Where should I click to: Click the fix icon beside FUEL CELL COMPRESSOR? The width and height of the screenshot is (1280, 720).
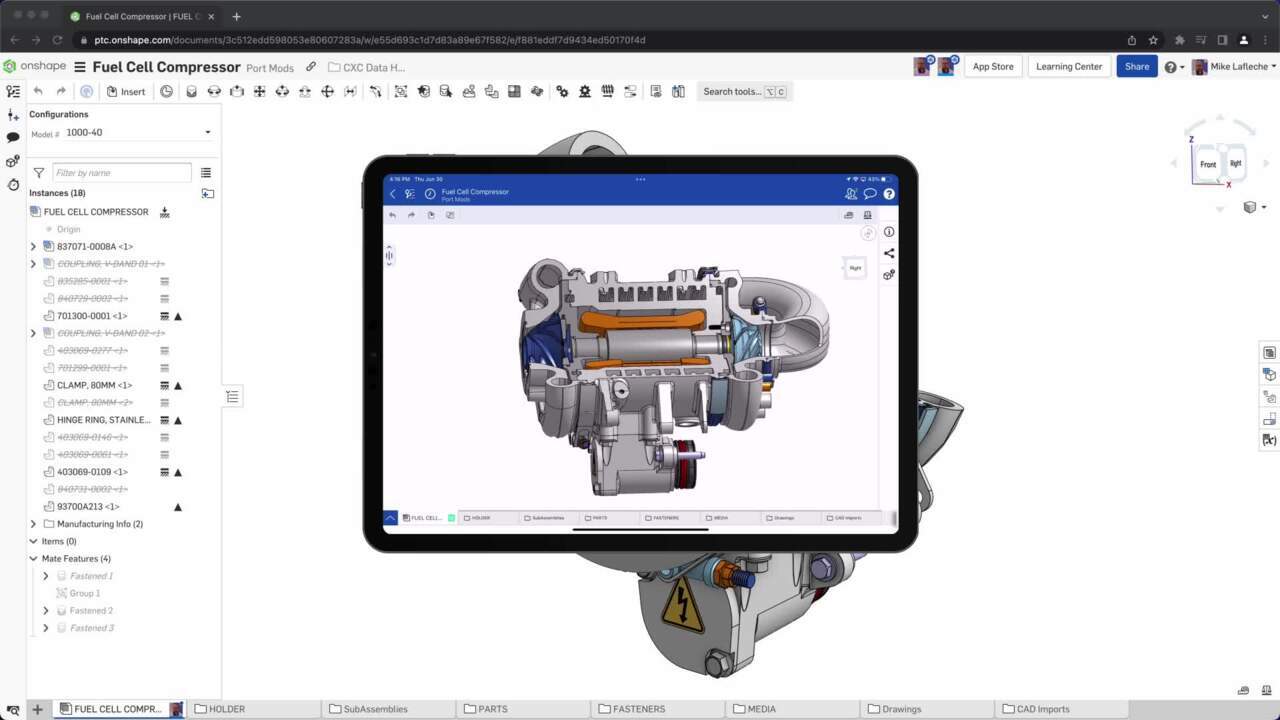[165, 212]
